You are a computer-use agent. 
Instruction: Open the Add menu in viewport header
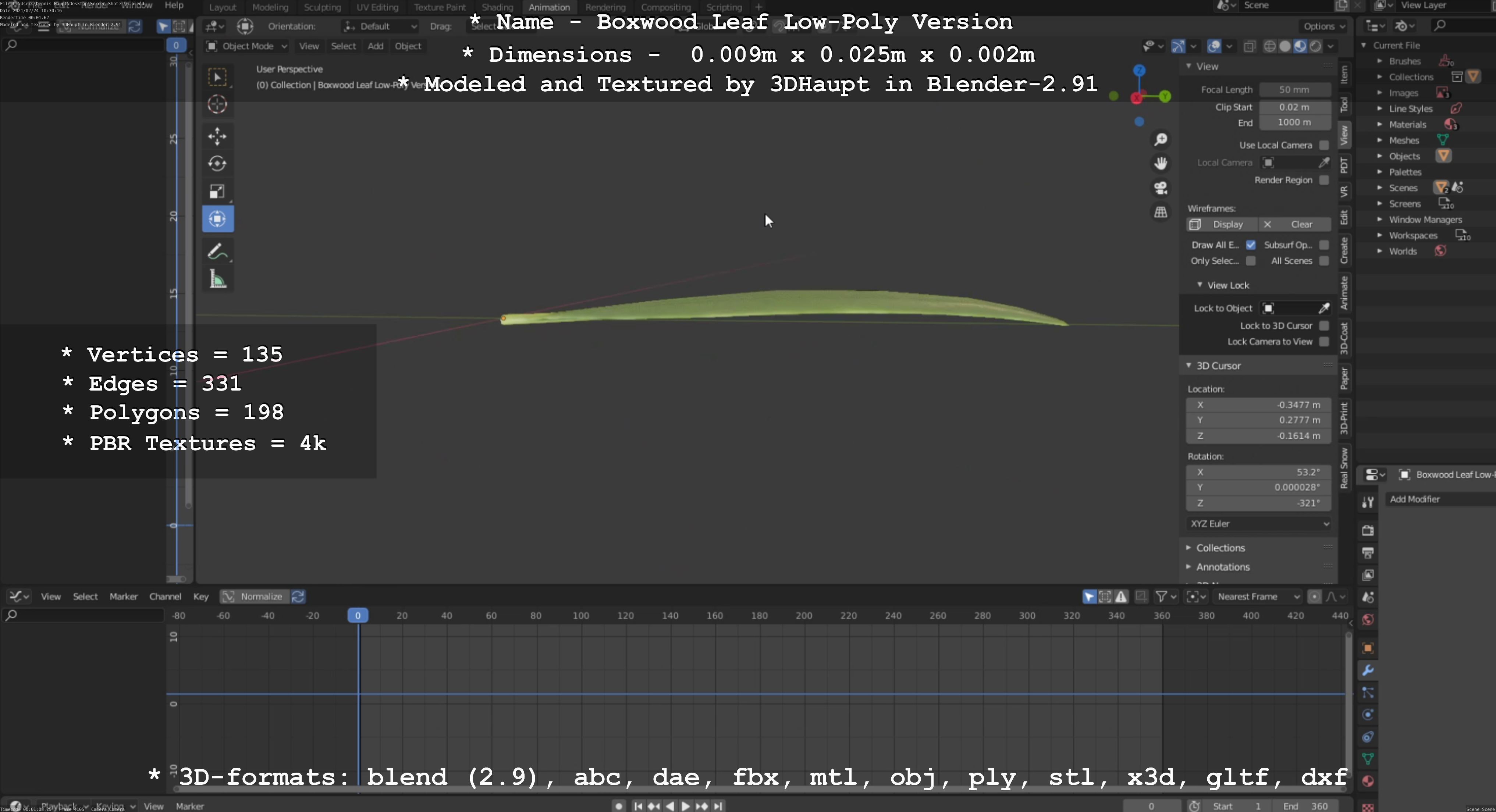coord(375,46)
